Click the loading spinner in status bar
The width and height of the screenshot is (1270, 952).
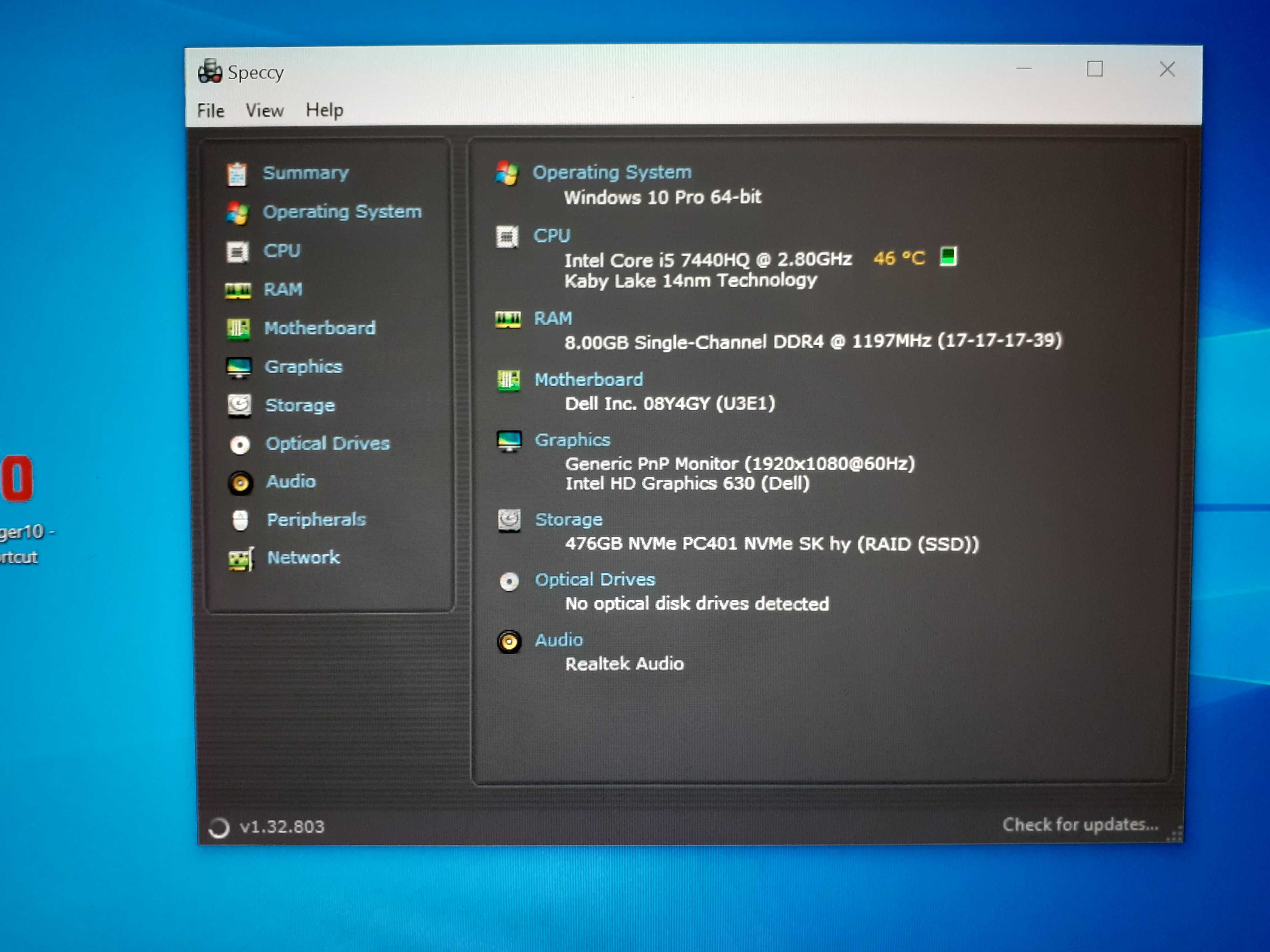[x=219, y=827]
